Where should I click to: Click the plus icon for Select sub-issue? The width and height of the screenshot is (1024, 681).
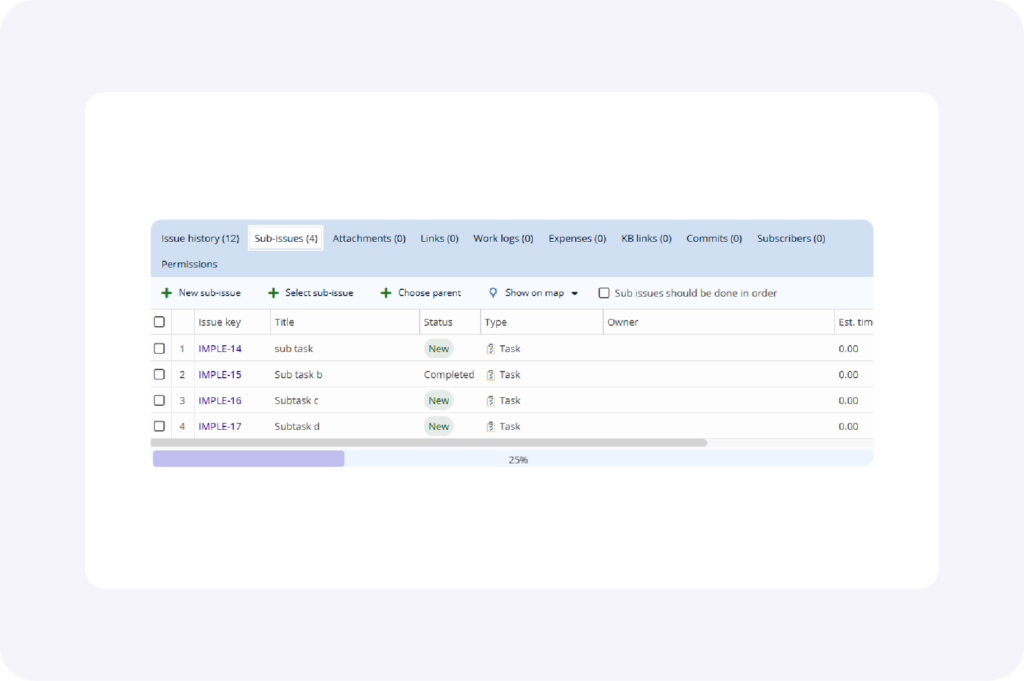(274, 293)
